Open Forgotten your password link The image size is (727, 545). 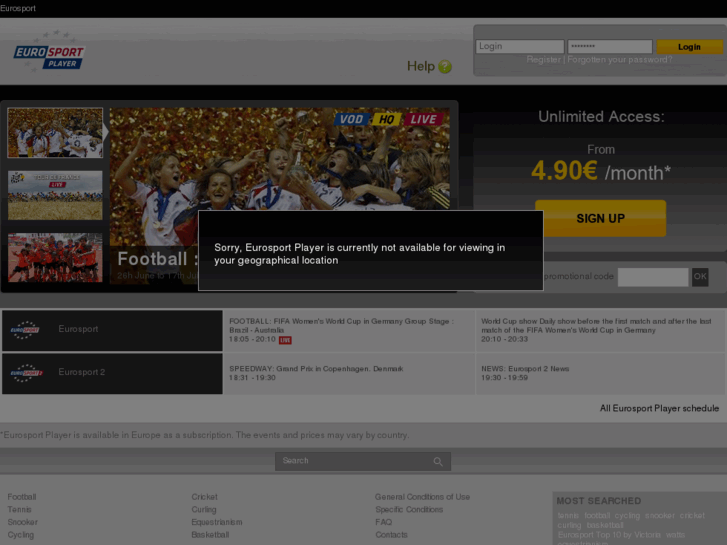[619, 60]
